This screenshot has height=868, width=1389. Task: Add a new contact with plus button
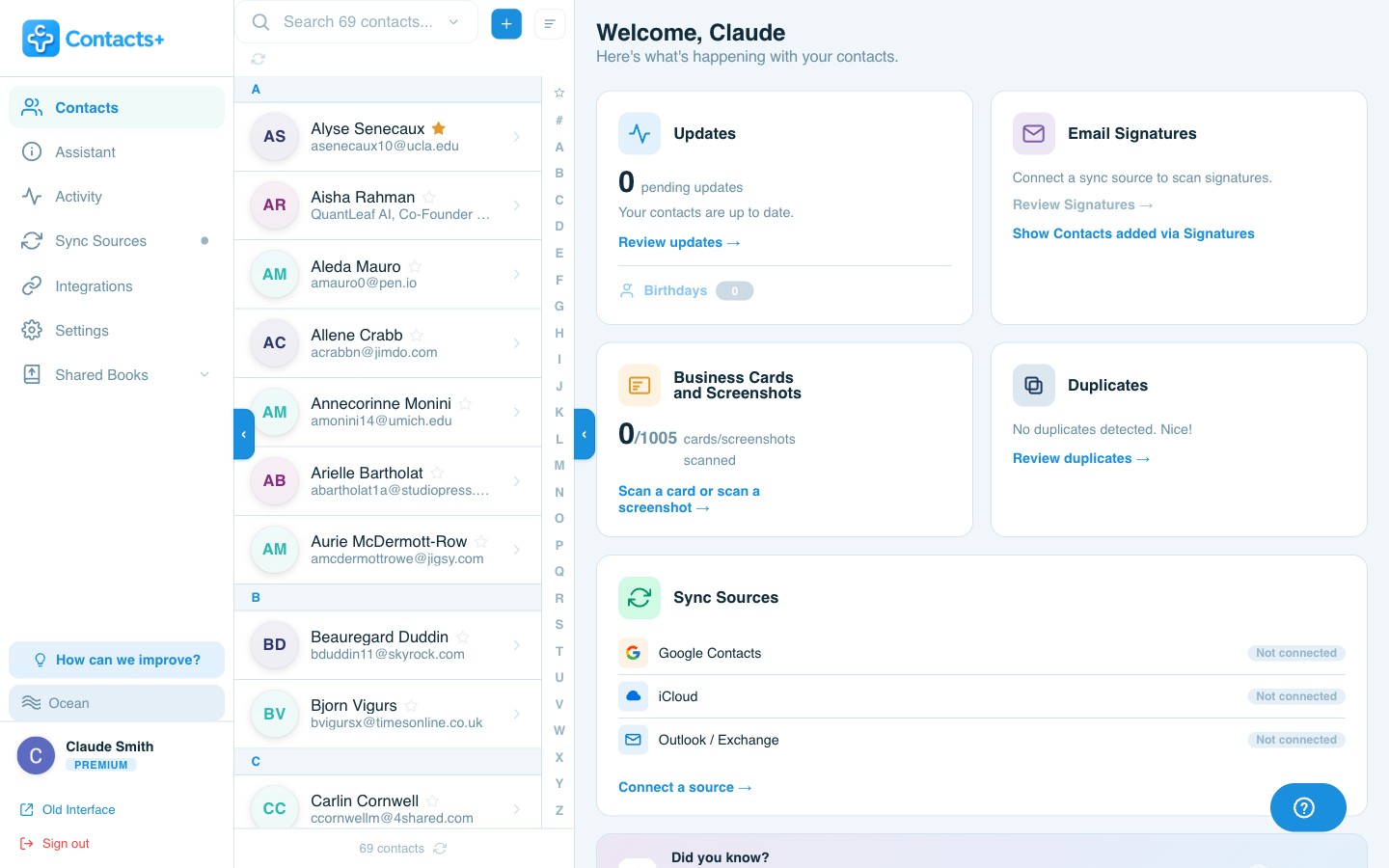pos(506,23)
